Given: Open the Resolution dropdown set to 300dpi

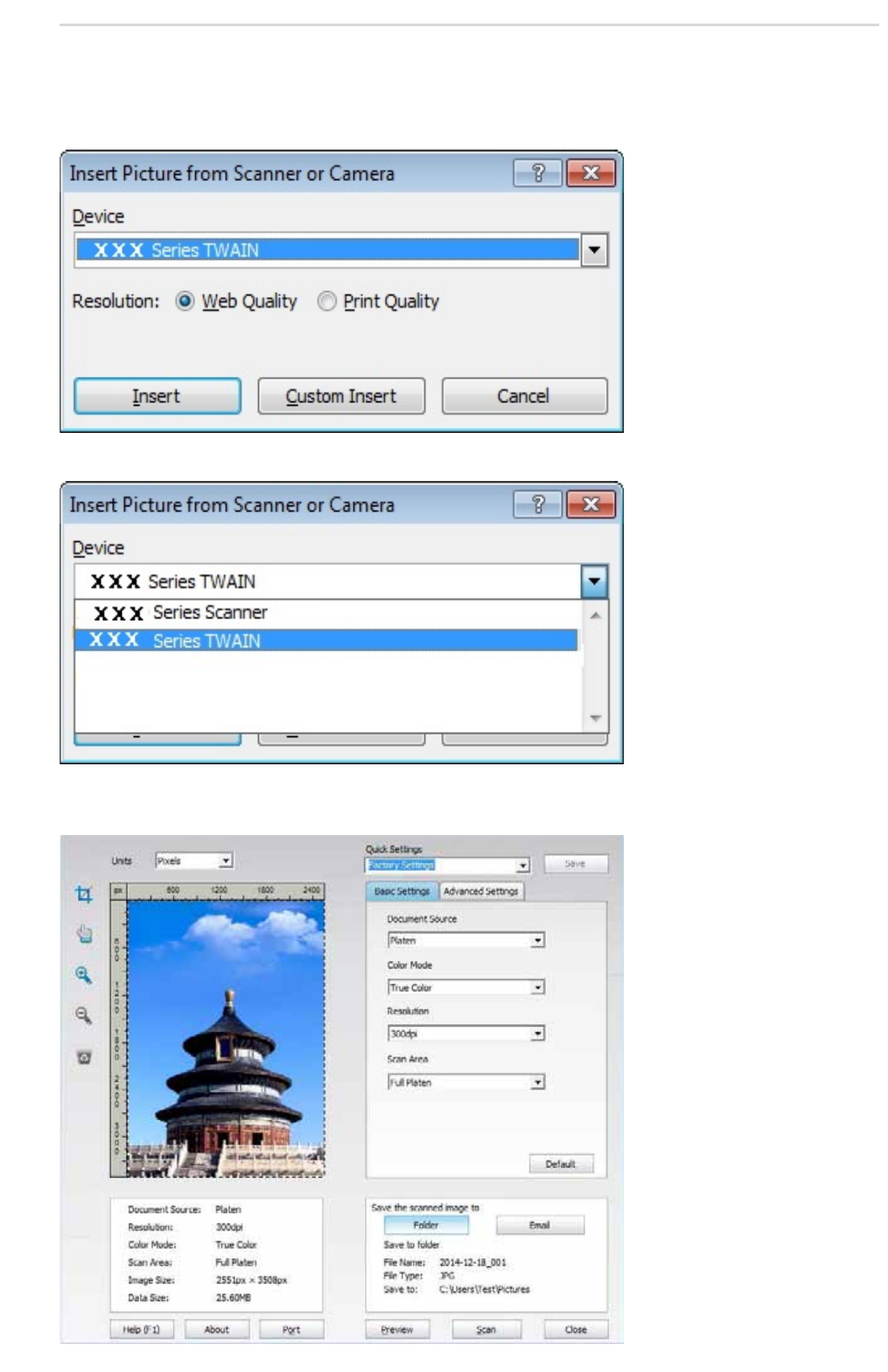Looking at the screenshot, I should (537, 1034).
